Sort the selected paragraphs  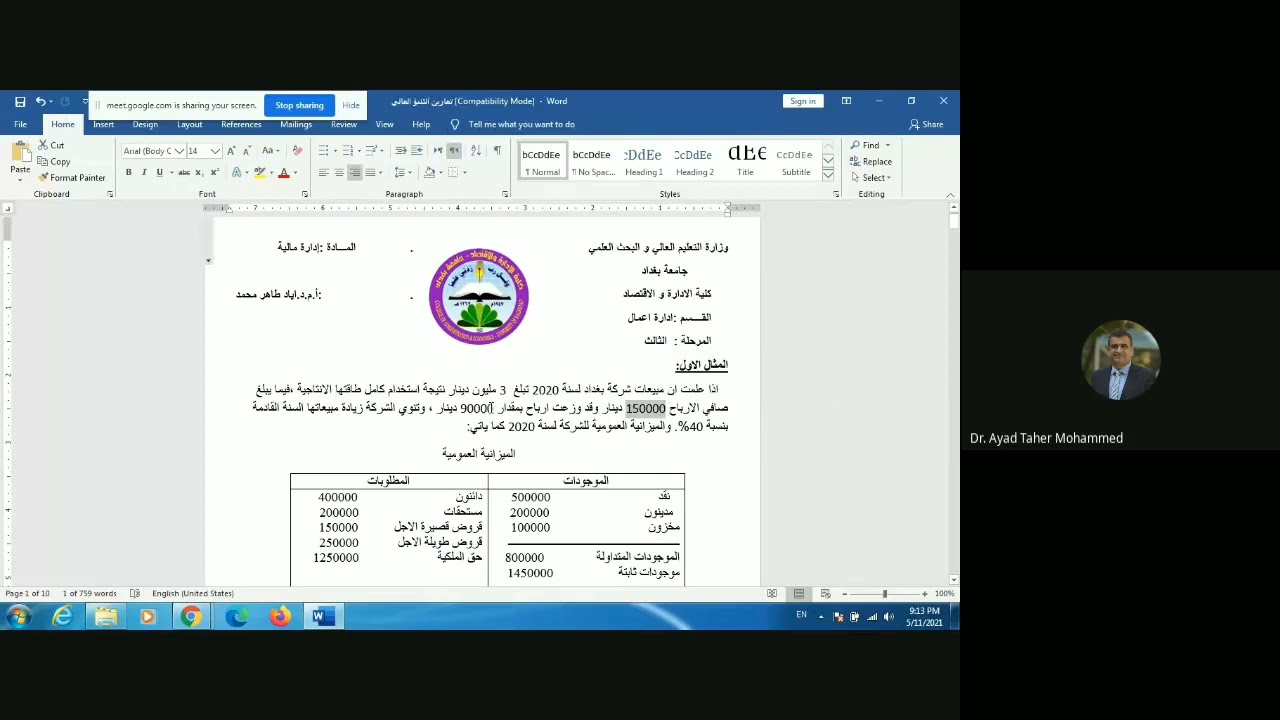click(x=476, y=151)
